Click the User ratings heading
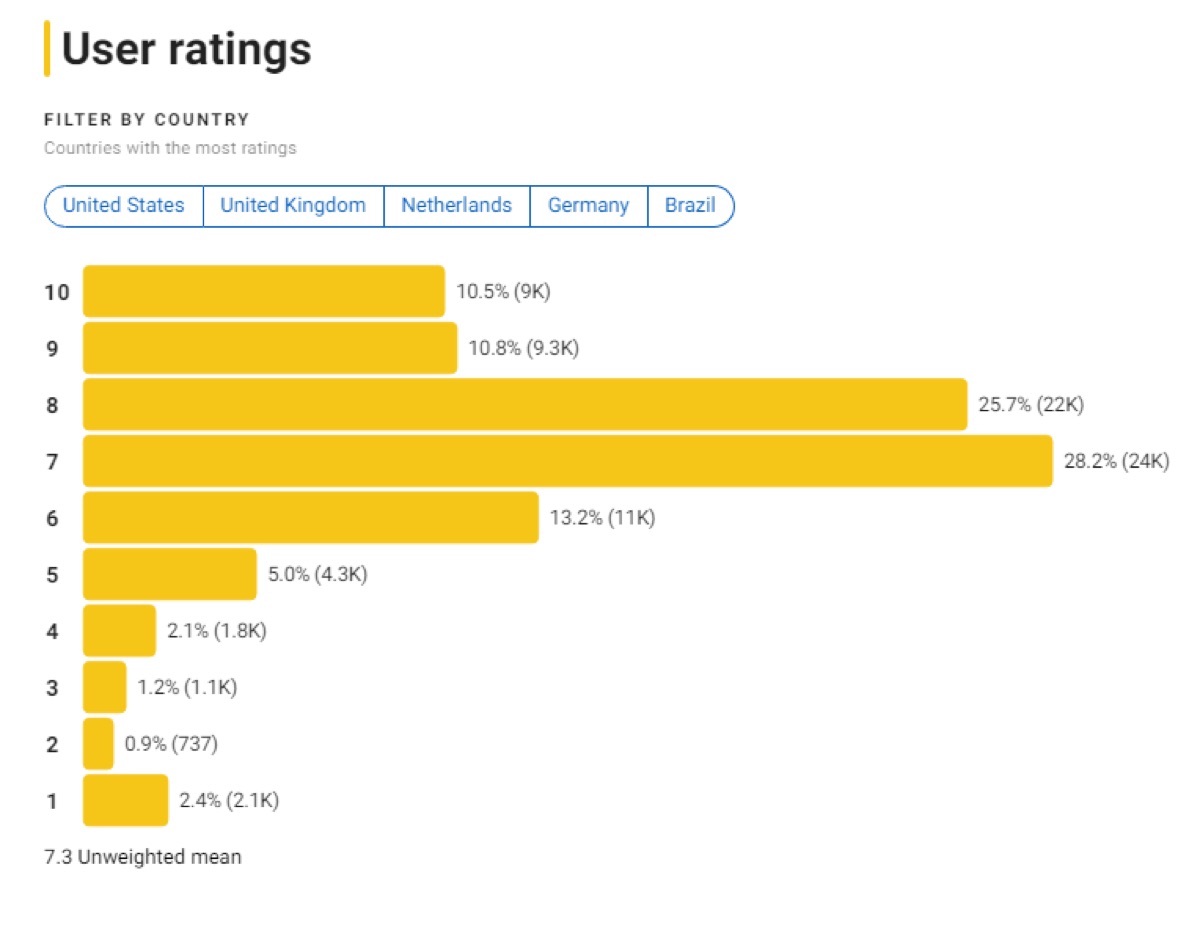1200x928 pixels. click(x=186, y=48)
